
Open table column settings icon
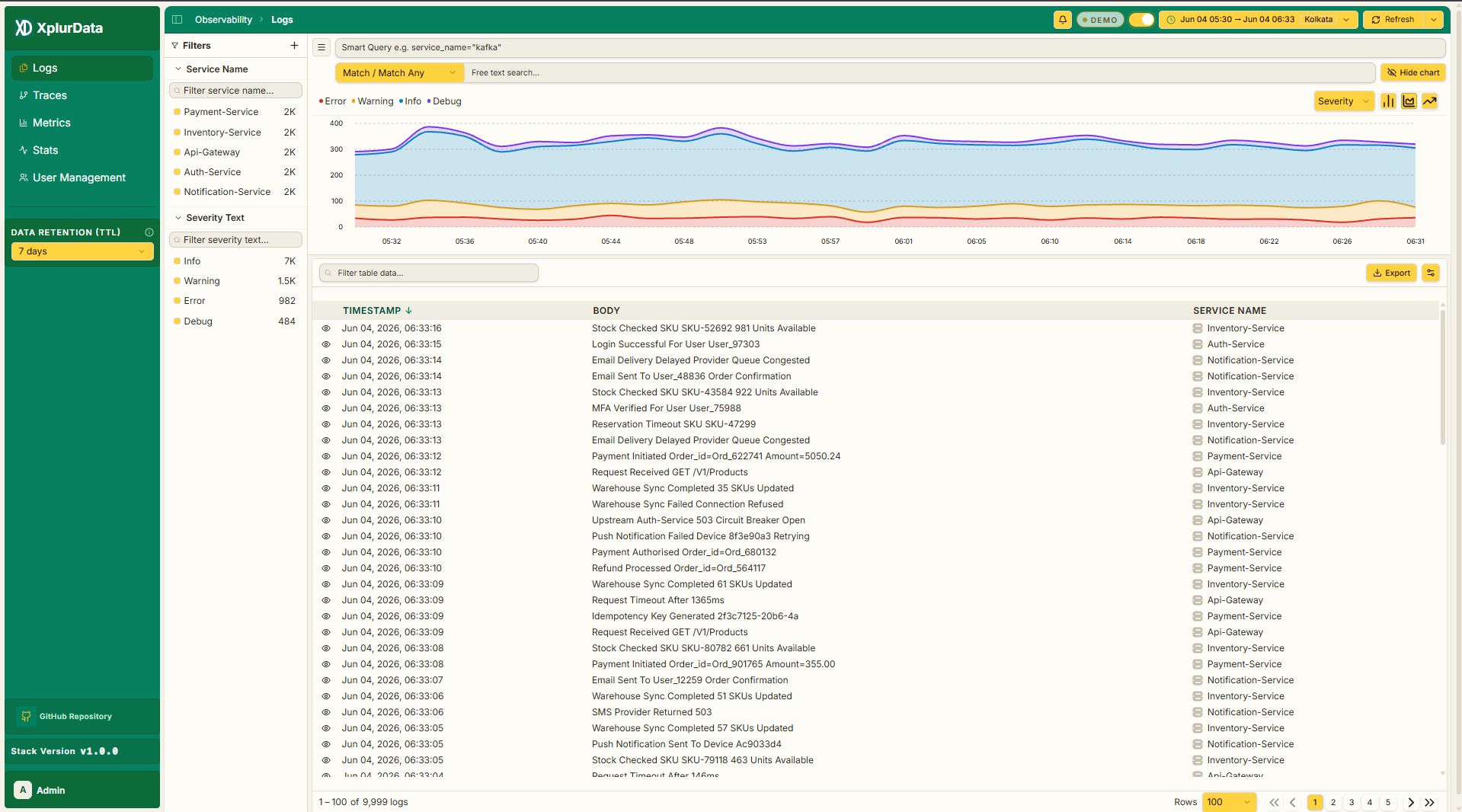[x=1430, y=273]
